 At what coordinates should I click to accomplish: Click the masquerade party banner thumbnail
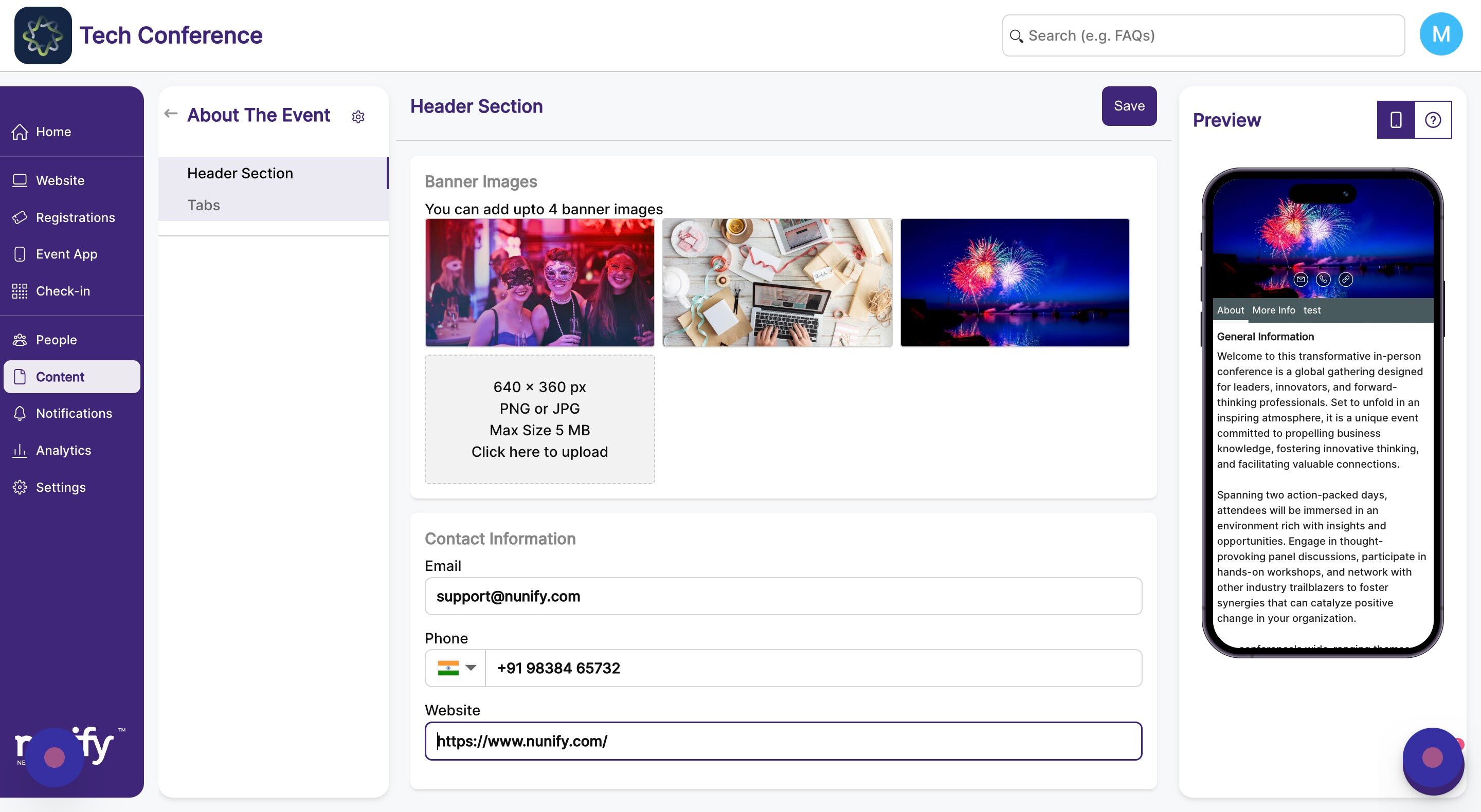pyautogui.click(x=539, y=283)
